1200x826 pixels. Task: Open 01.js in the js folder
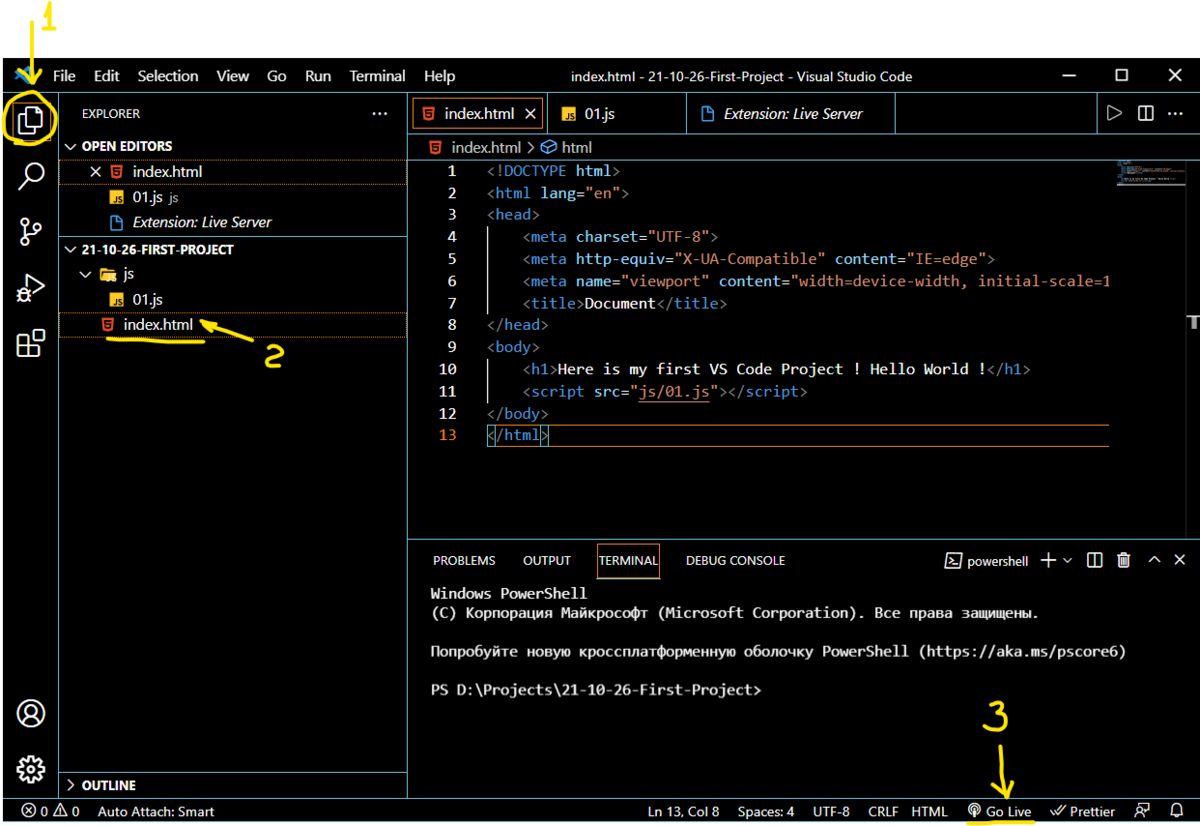(232, 299)
